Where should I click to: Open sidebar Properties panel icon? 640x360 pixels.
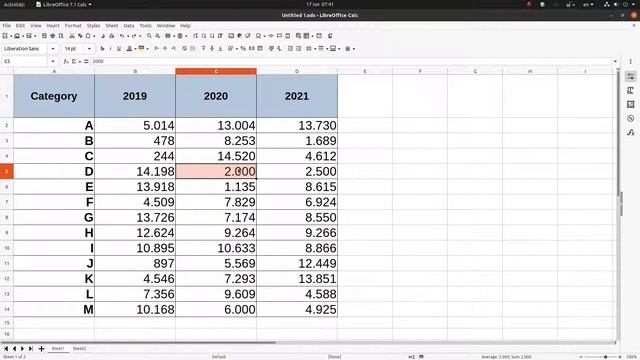tap(631, 76)
